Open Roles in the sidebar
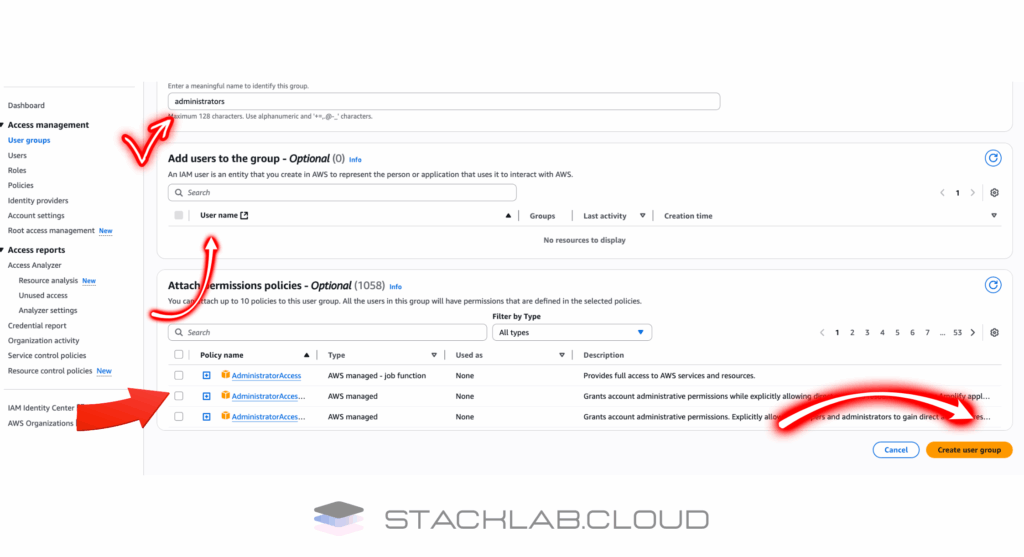Screen dimensions: 1024x557 point(17,171)
